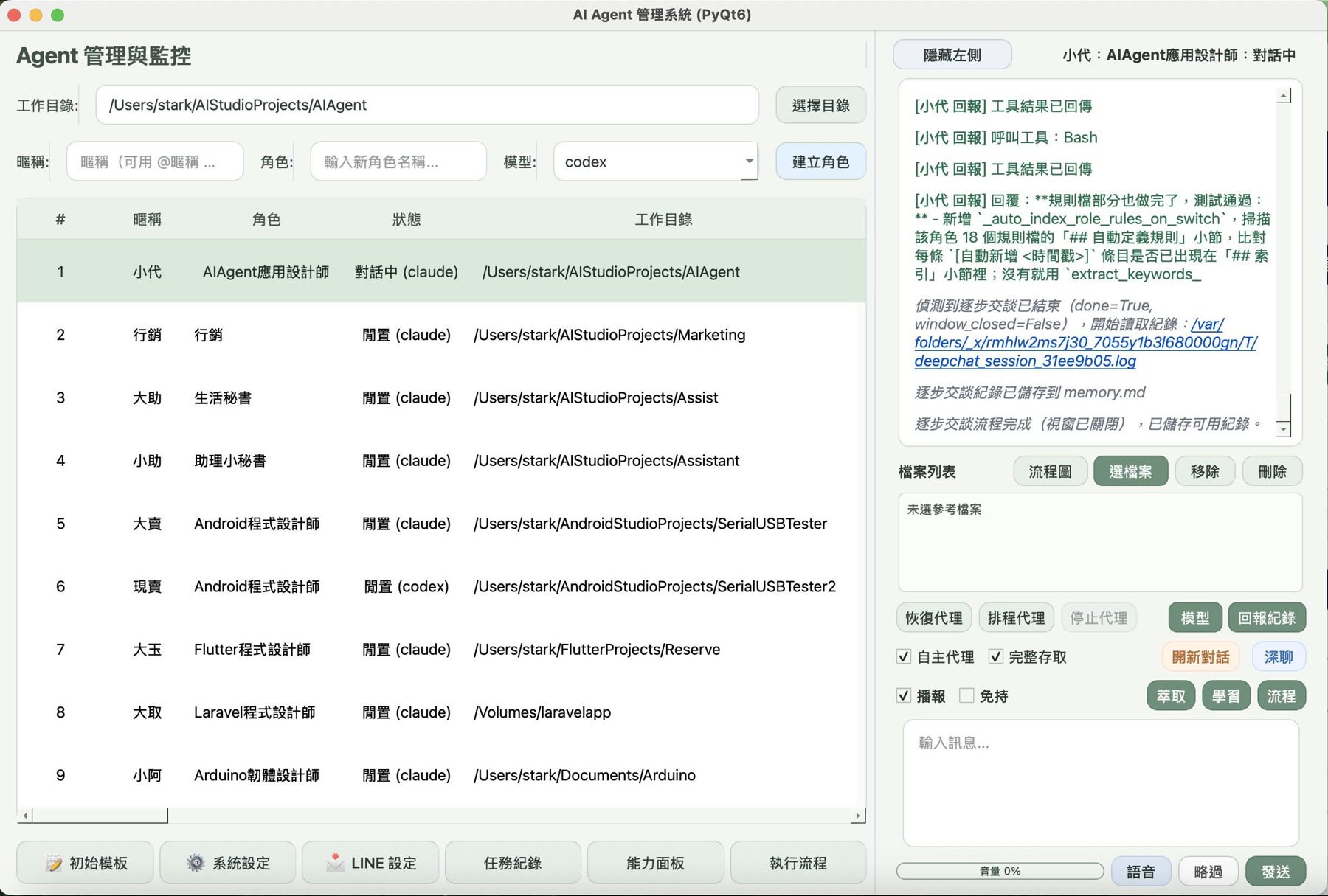The image size is (1328, 896).
Task: Toggle the 自主代理 checkbox
Action: pos(904,656)
